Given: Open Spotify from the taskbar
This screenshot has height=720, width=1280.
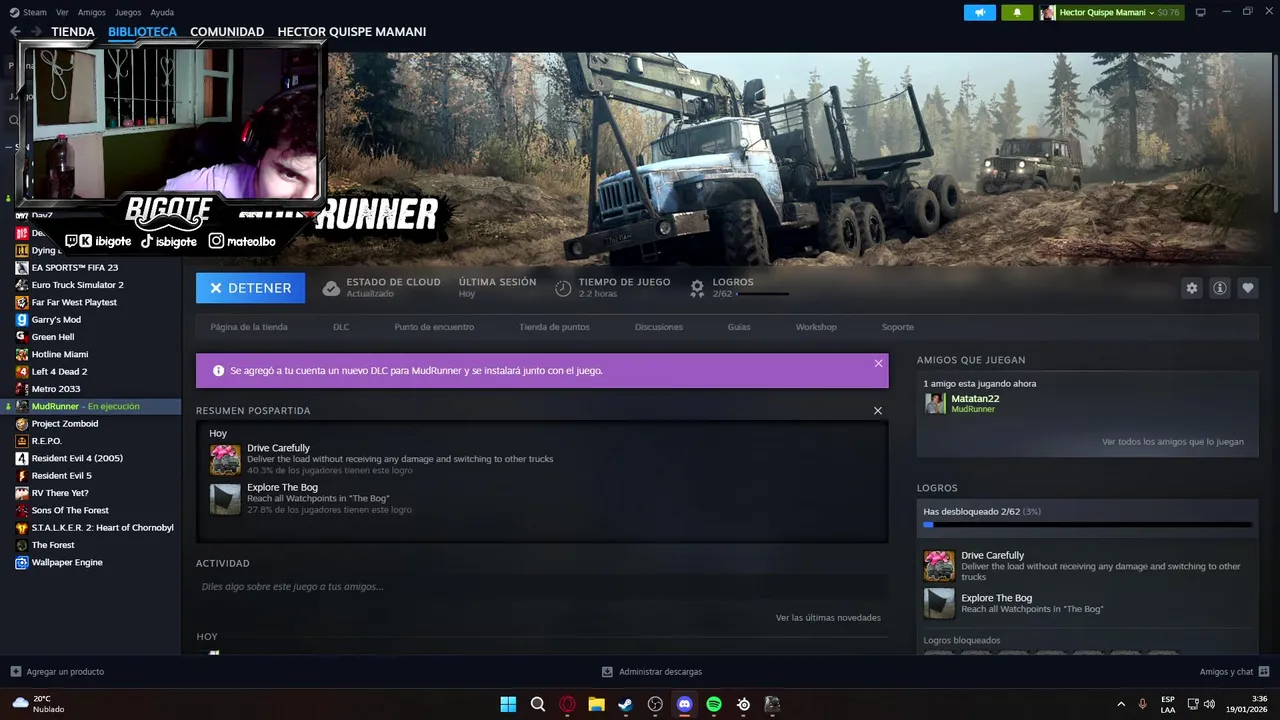Looking at the screenshot, I should [714, 704].
